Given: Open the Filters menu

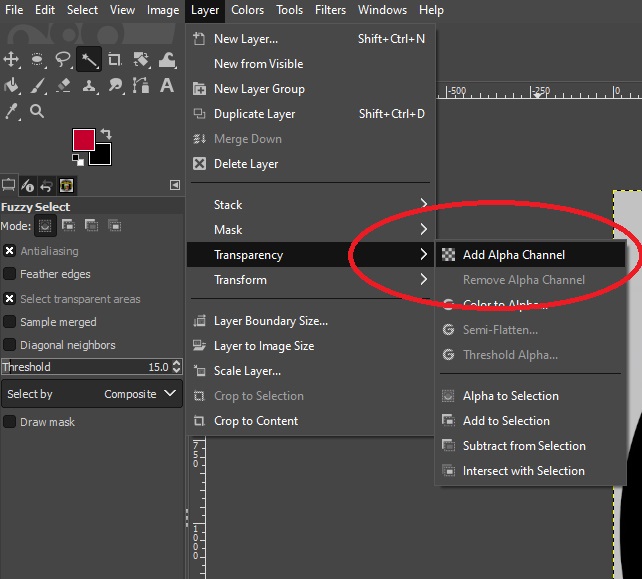Looking at the screenshot, I should coord(330,10).
